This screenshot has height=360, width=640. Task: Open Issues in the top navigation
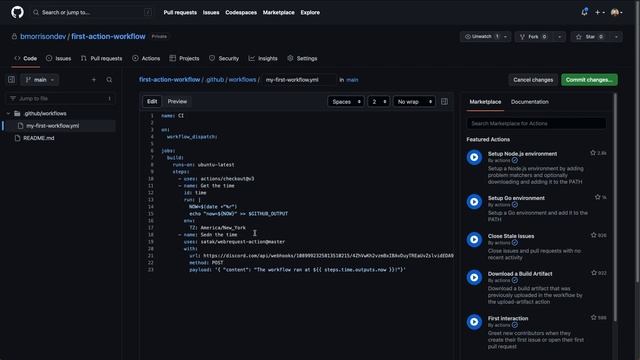coord(211,13)
